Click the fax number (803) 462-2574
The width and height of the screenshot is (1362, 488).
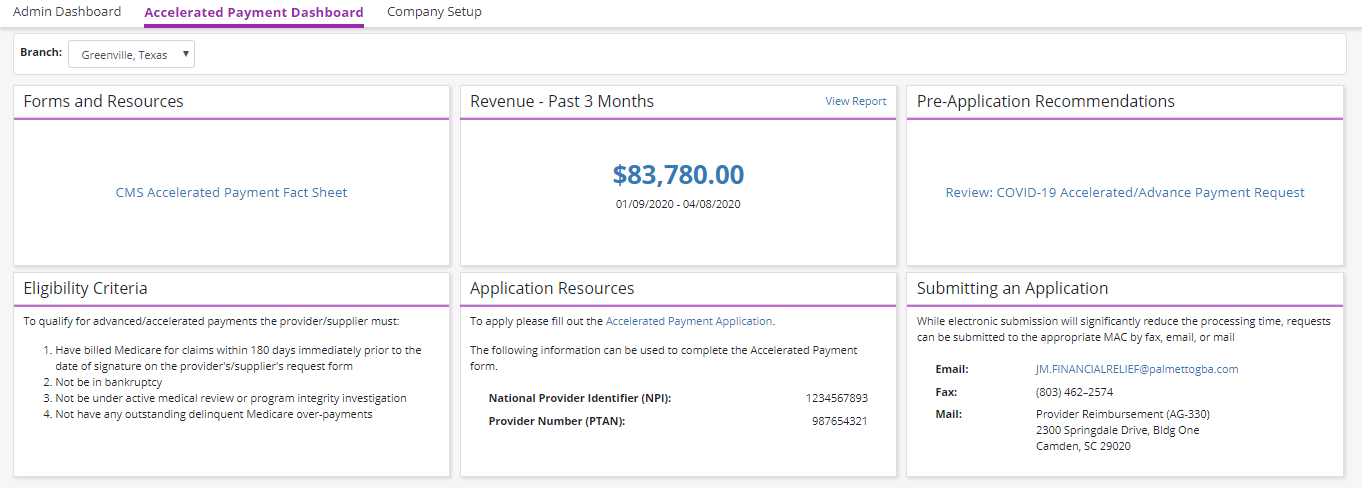(x=1074, y=392)
